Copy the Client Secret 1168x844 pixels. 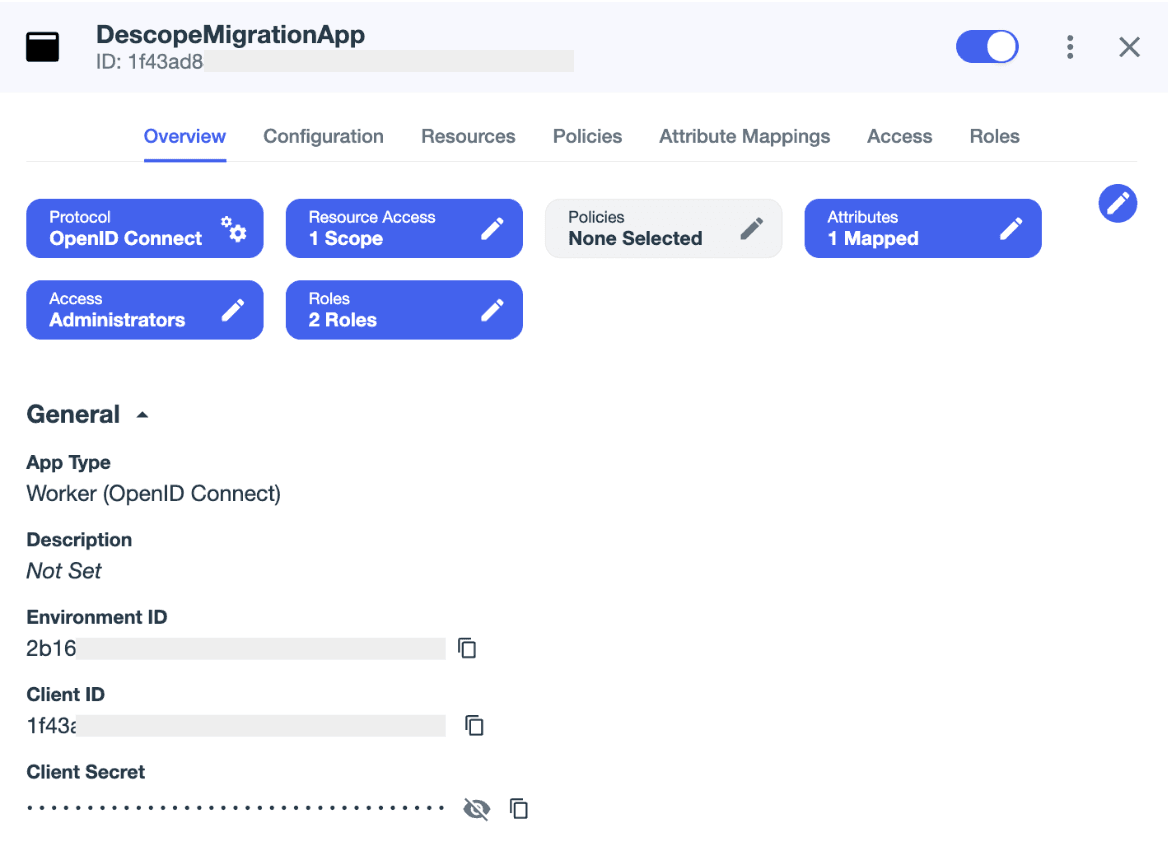tap(518, 808)
